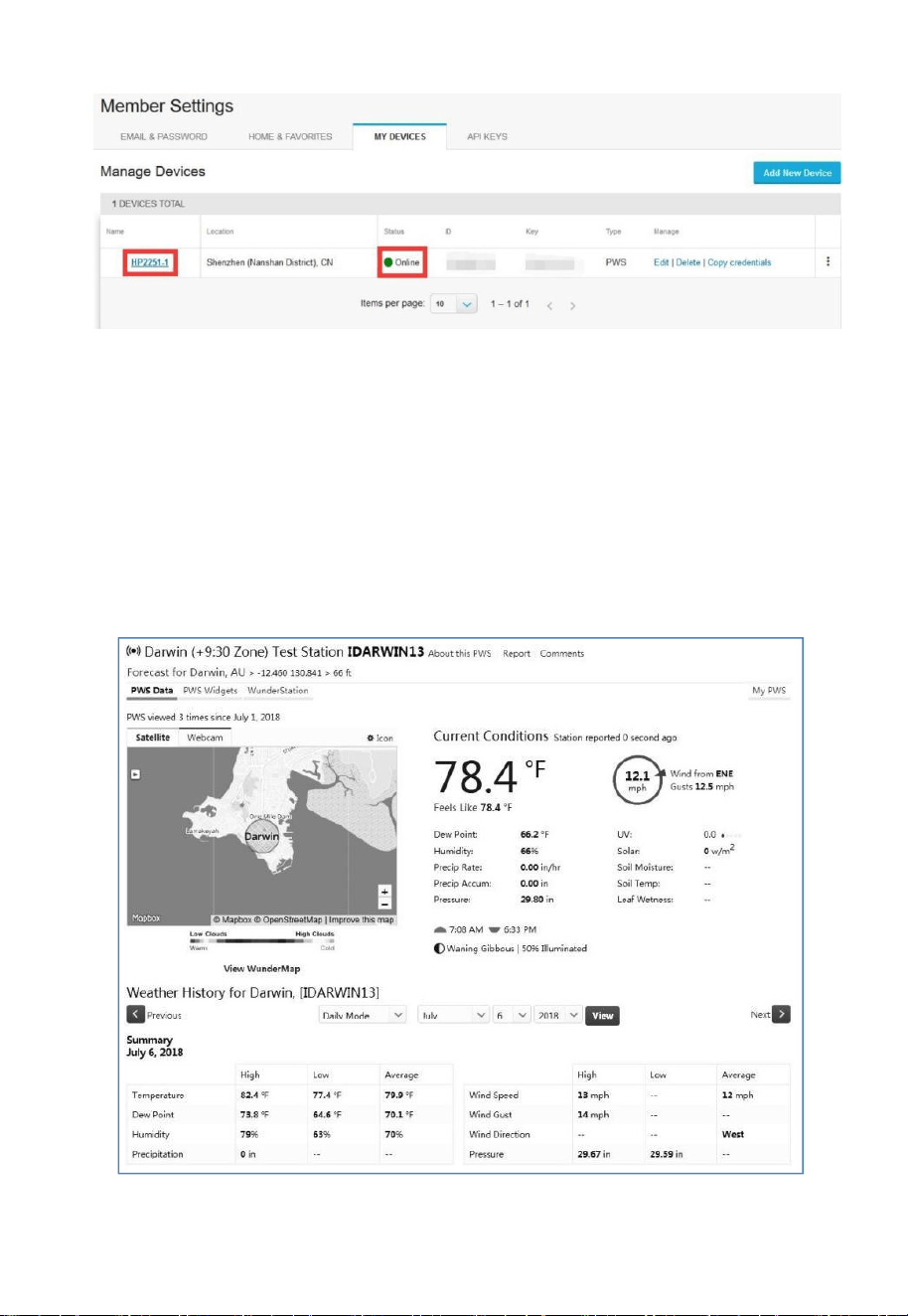Switch to the HOME & FAVORITES tab
The height and width of the screenshot is (1316, 908).
coord(290,136)
